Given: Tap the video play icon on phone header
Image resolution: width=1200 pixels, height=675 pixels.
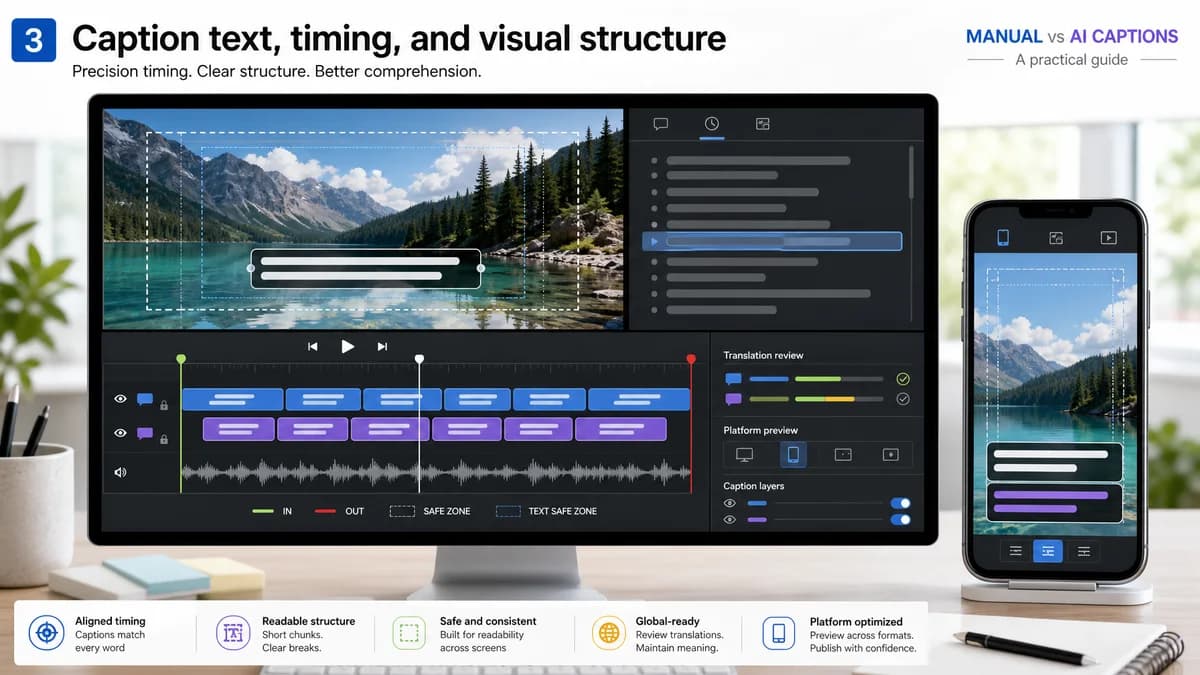Looking at the screenshot, I should (x=1108, y=238).
